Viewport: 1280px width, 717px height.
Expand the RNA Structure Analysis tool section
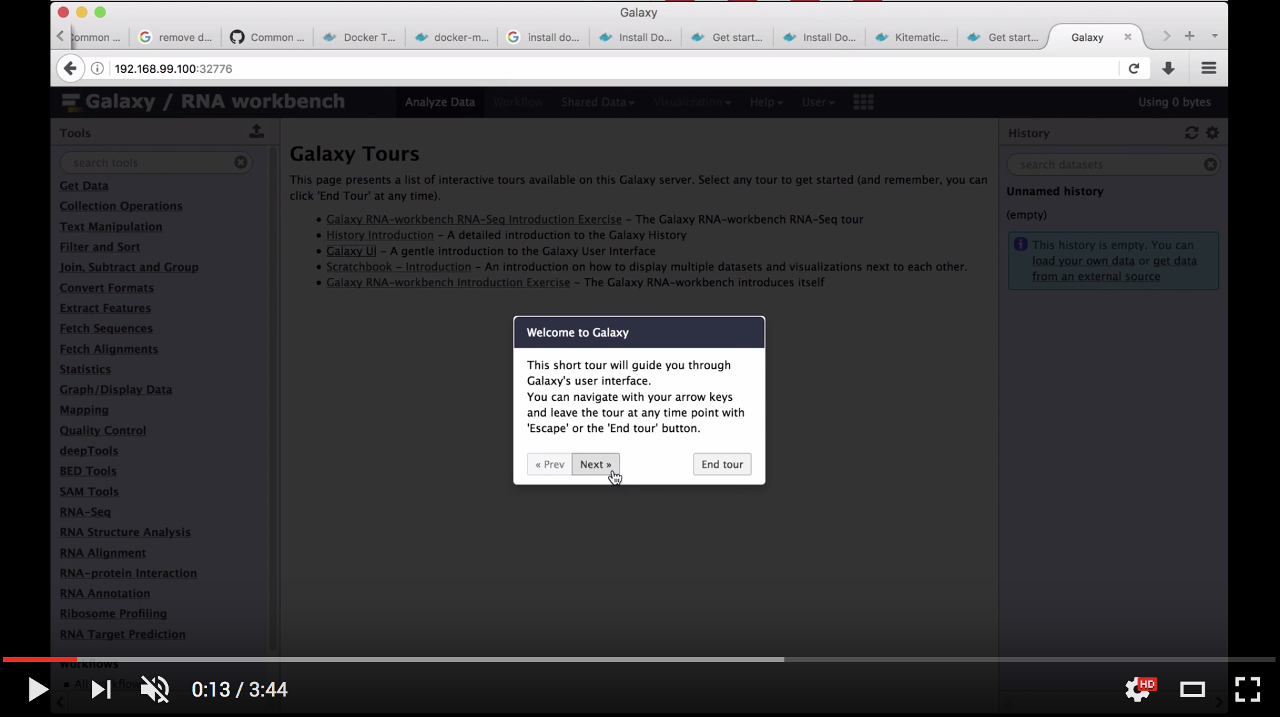click(x=125, y=532)
